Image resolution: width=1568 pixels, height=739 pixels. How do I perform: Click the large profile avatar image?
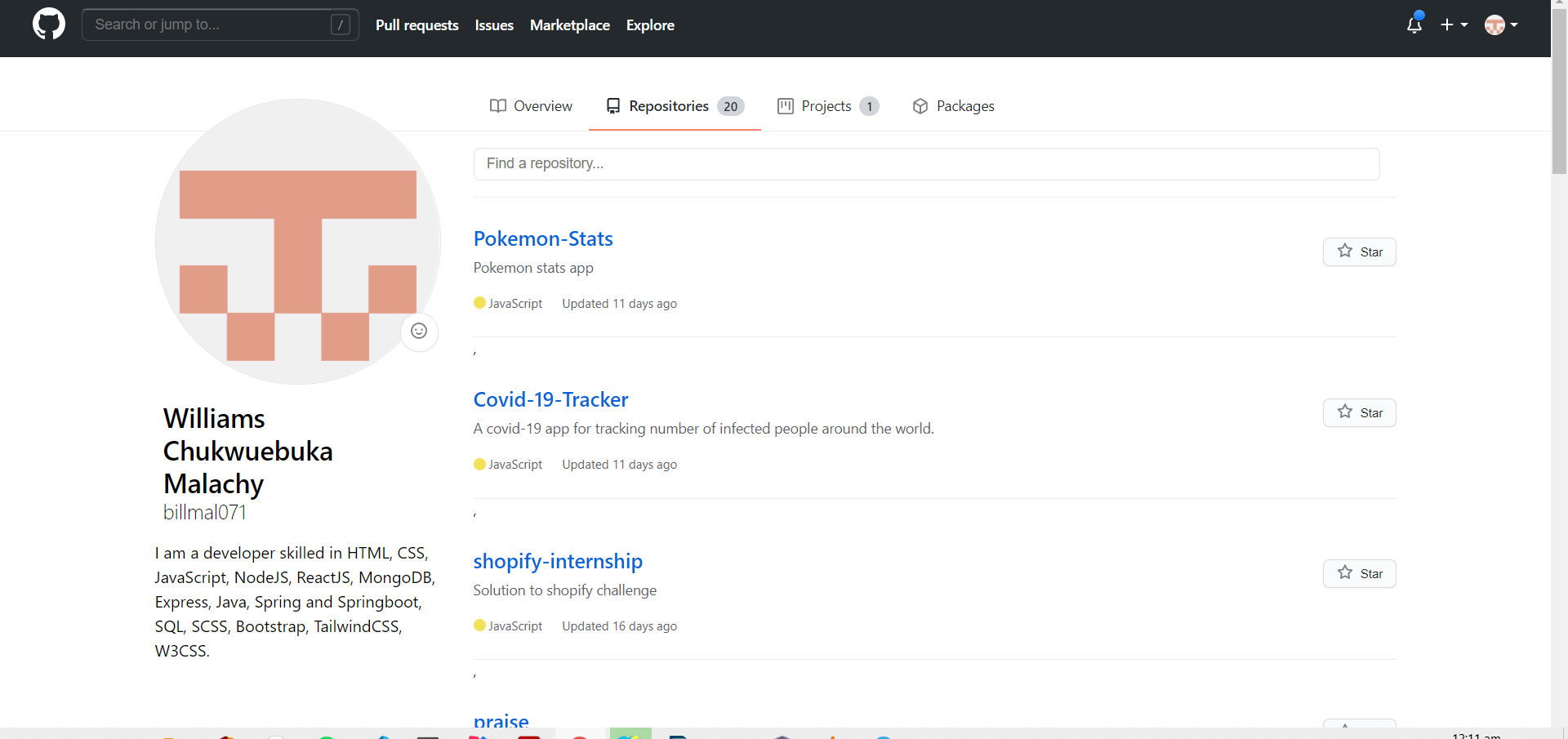tap(298, 242)
